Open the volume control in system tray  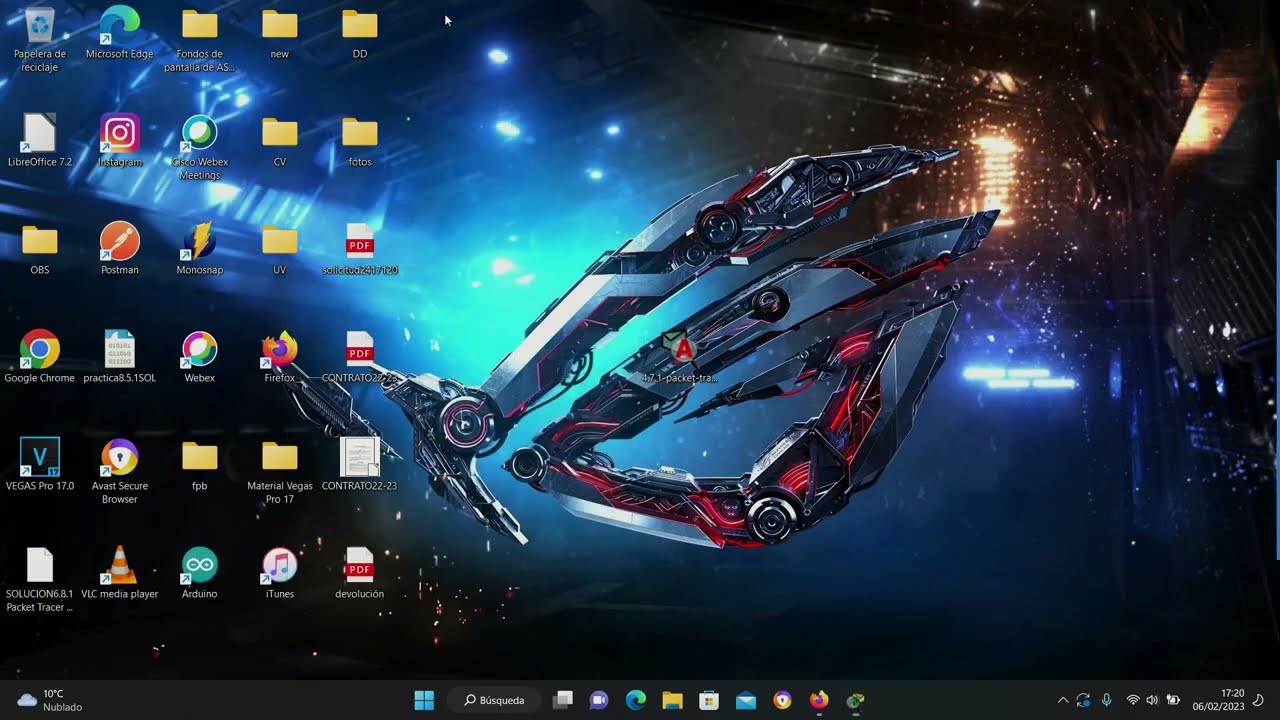(1152, 700)
